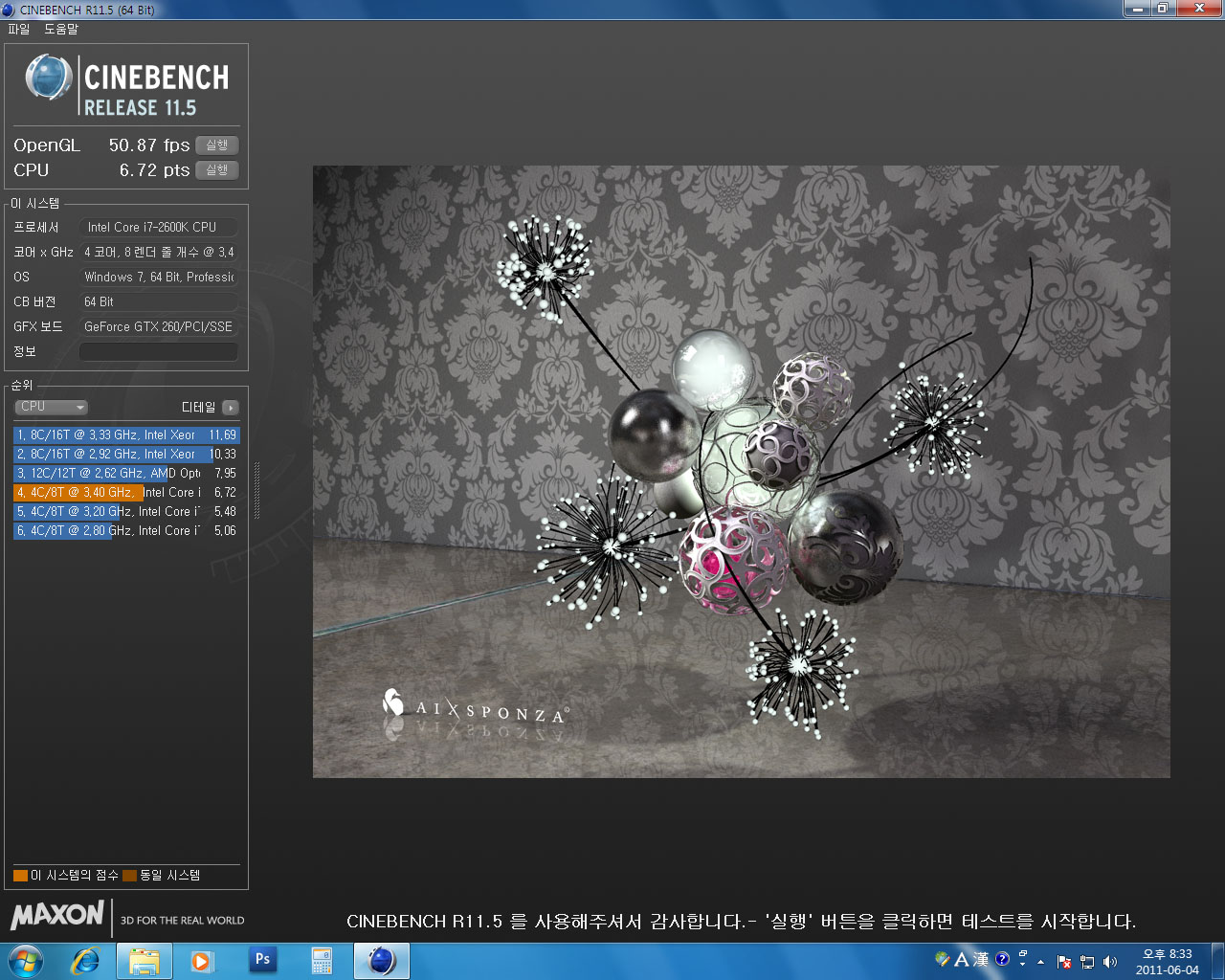Screen dimensions: 1225x980
Task: Click the Cinebench logo sphere
Action: (48, 78)
